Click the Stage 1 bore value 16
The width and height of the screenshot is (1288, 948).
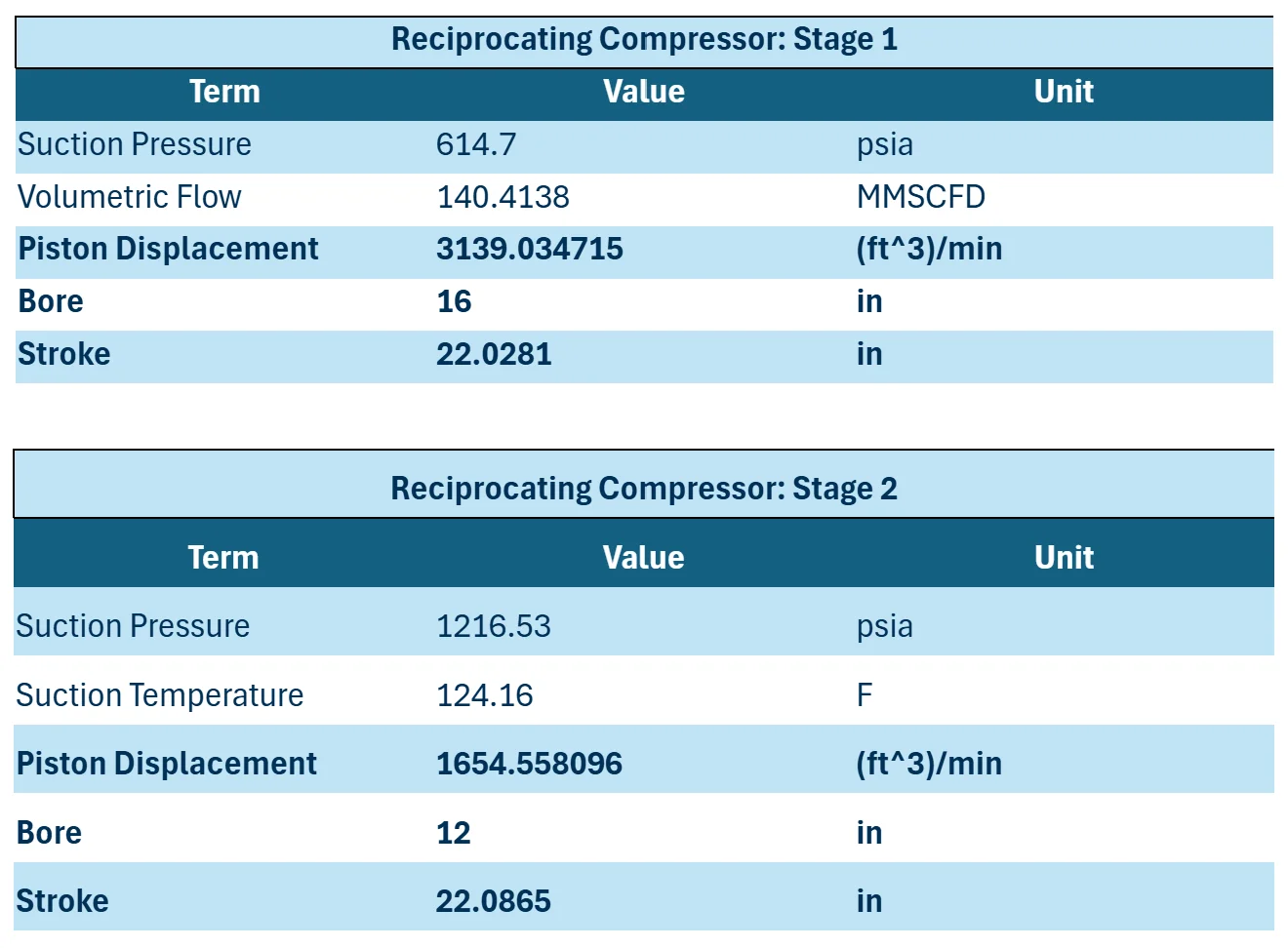coord(644,303)
